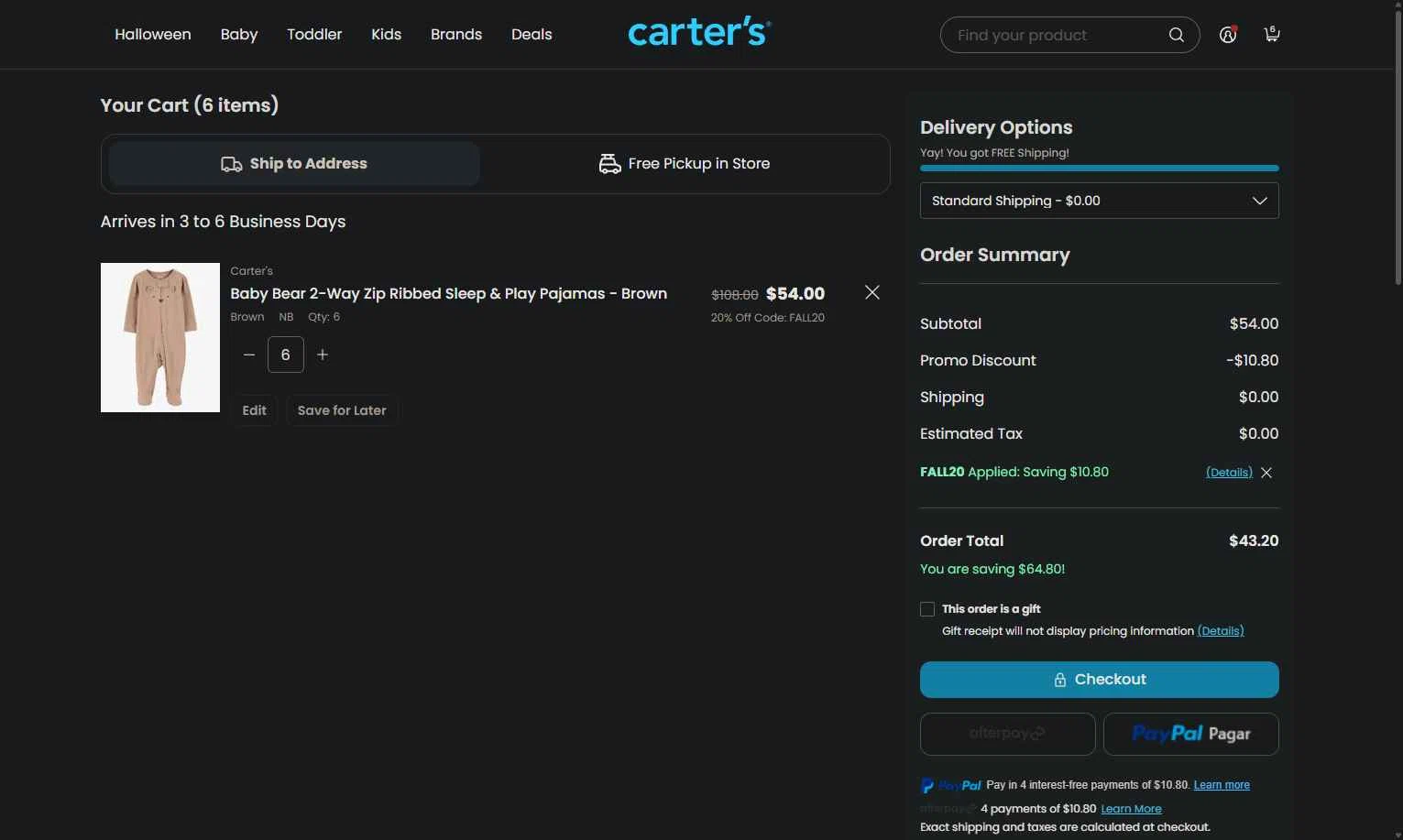
Task: Click the search magnifier icon
Action: pyautogui.click(x=1176, y=35)
